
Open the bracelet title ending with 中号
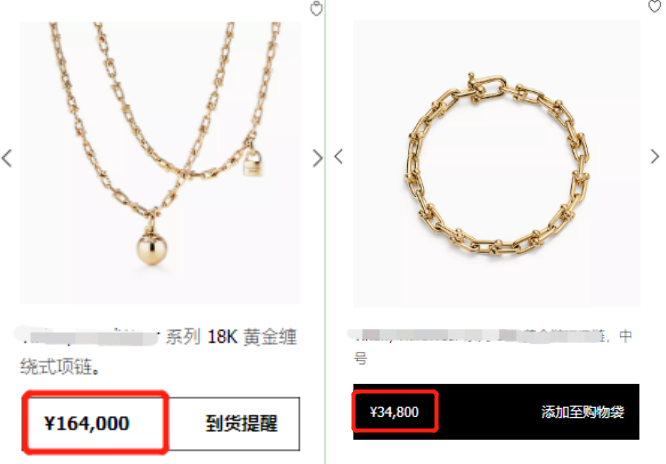pos(493,346)
